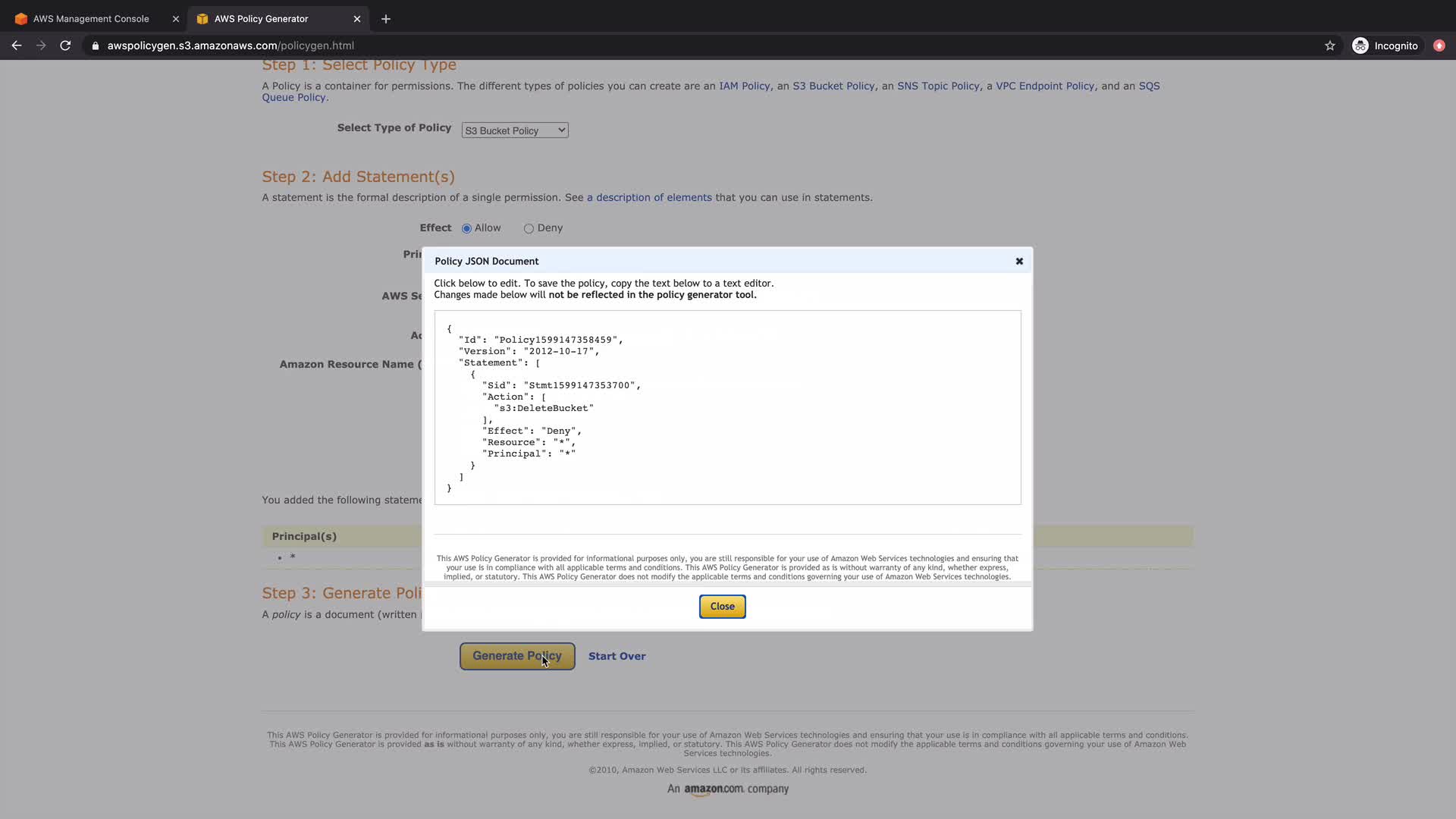Click the Start Over link
Screen dimensions: 1456x819
click(x=617, y=656)
